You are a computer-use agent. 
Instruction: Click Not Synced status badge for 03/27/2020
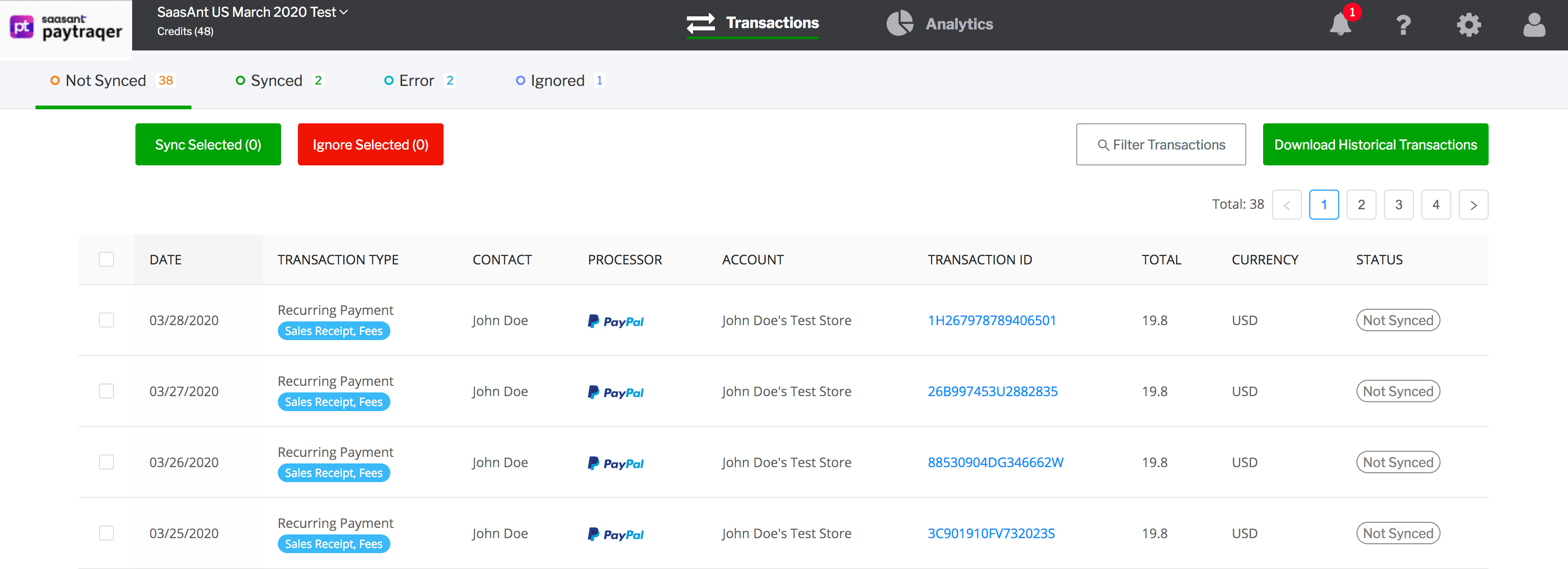(1398, 391)
